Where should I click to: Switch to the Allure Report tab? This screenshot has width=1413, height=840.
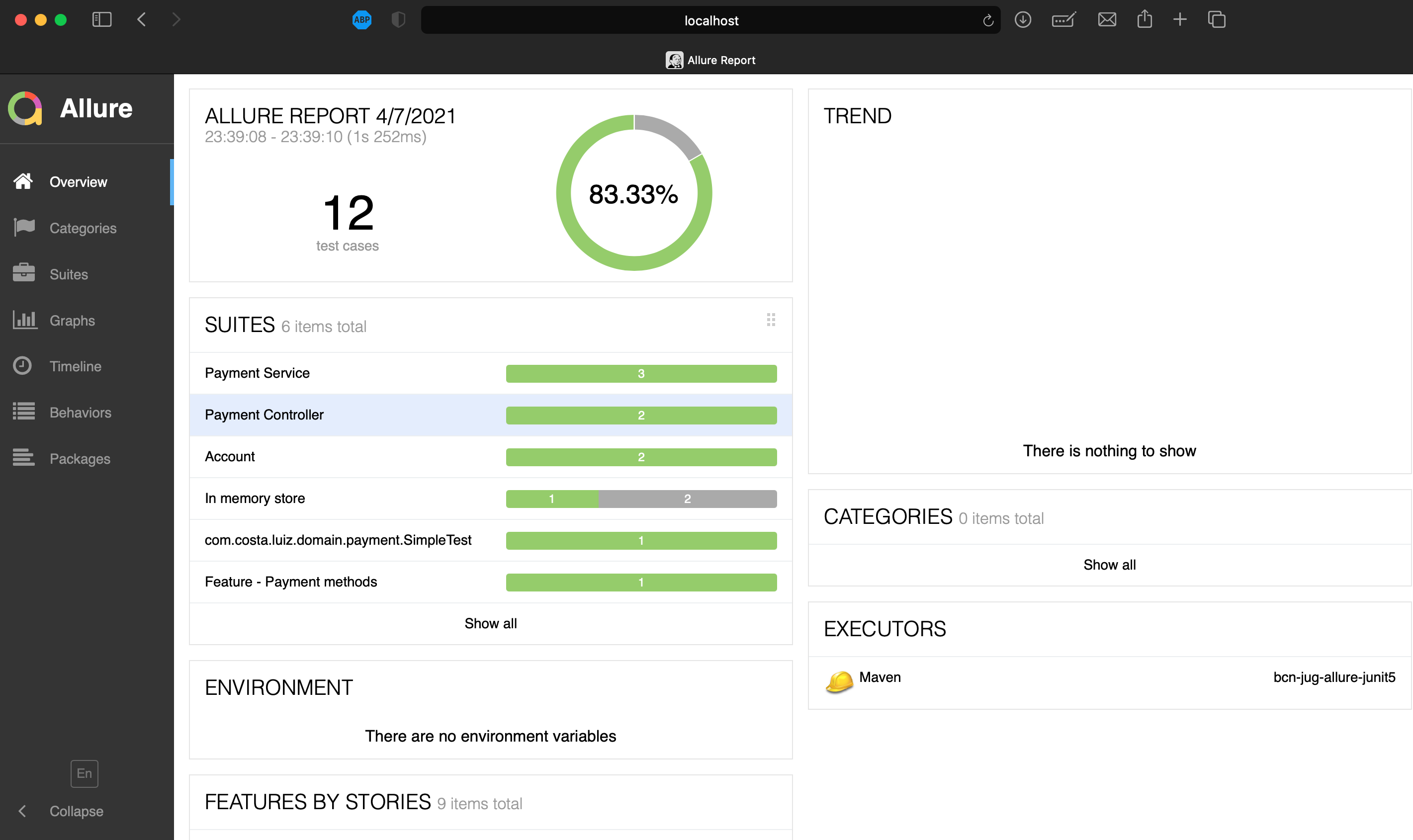coord(710,60)
